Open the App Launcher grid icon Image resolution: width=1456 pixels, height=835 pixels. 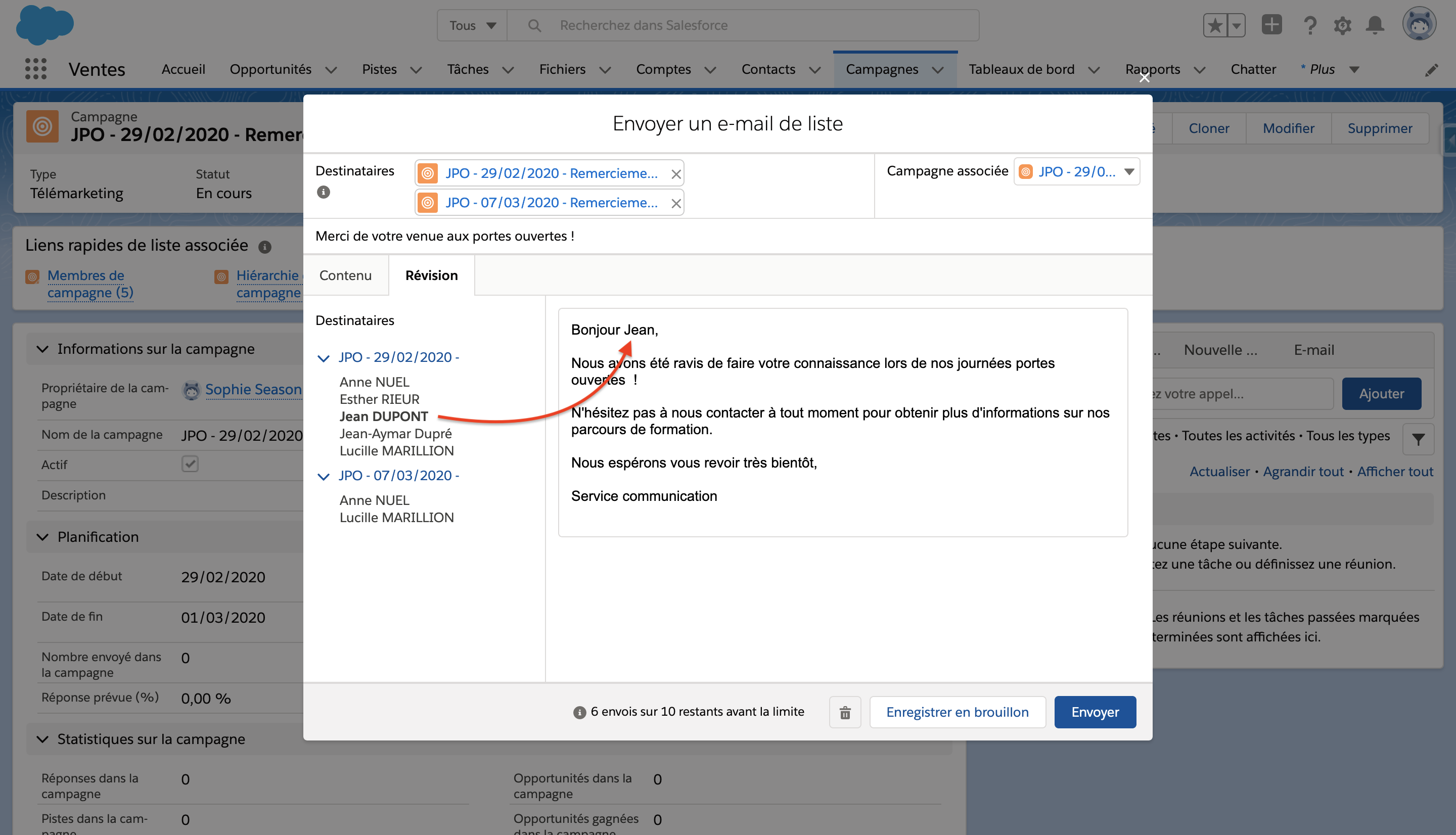point(35,69)
